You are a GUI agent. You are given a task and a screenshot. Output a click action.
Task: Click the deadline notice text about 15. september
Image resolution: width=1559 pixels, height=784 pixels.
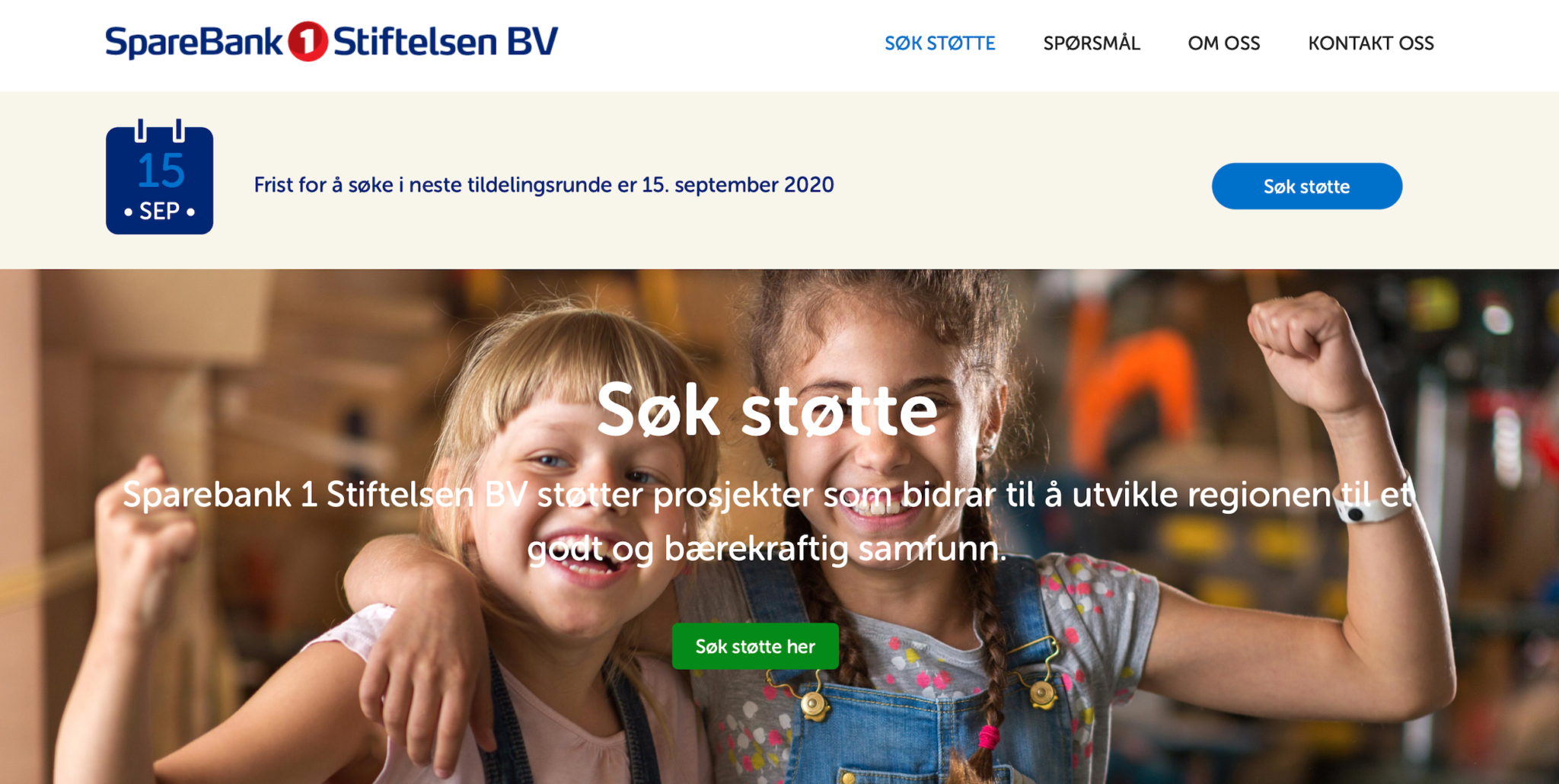[544, 185]
